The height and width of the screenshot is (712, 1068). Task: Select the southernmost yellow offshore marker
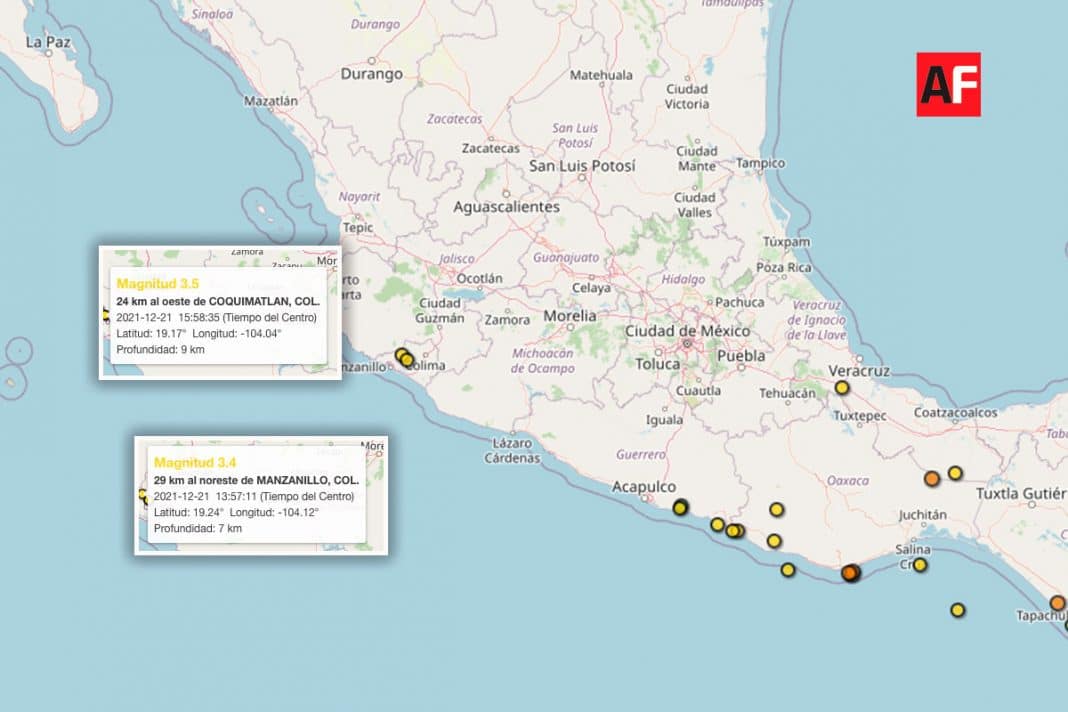[x=958, y=610]
